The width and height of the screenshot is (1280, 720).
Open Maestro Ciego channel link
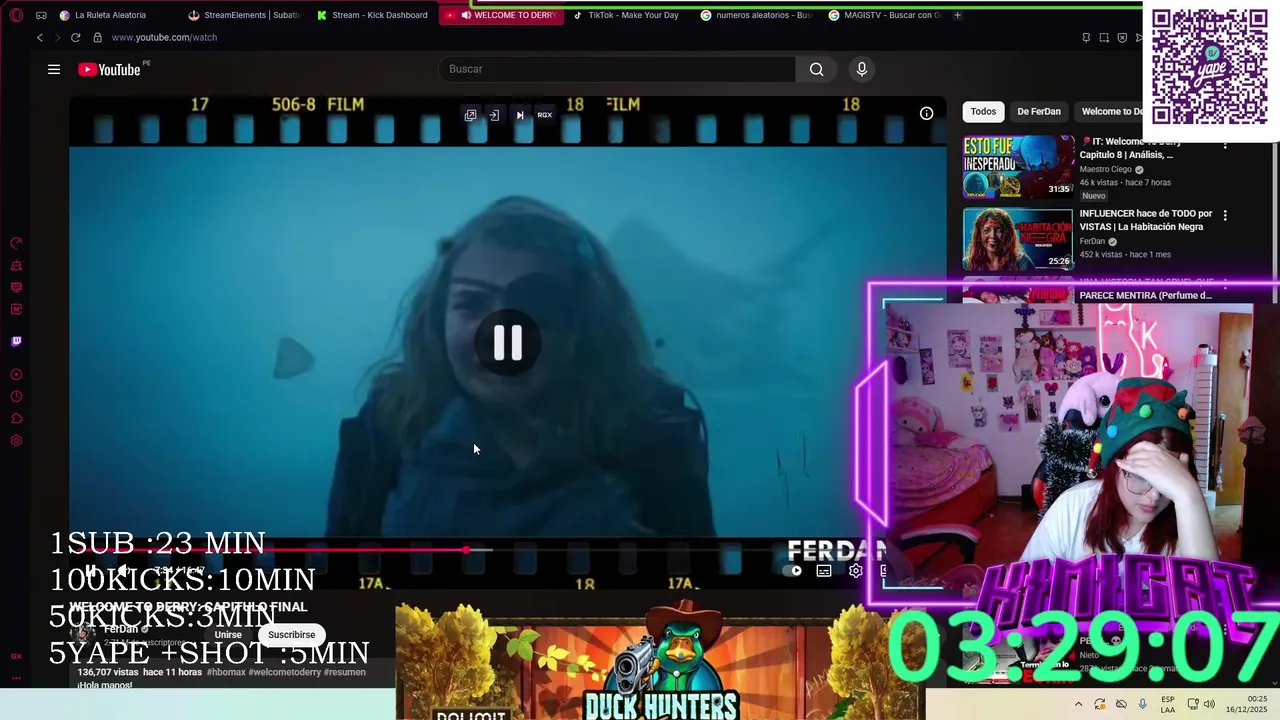(1105, 169)
